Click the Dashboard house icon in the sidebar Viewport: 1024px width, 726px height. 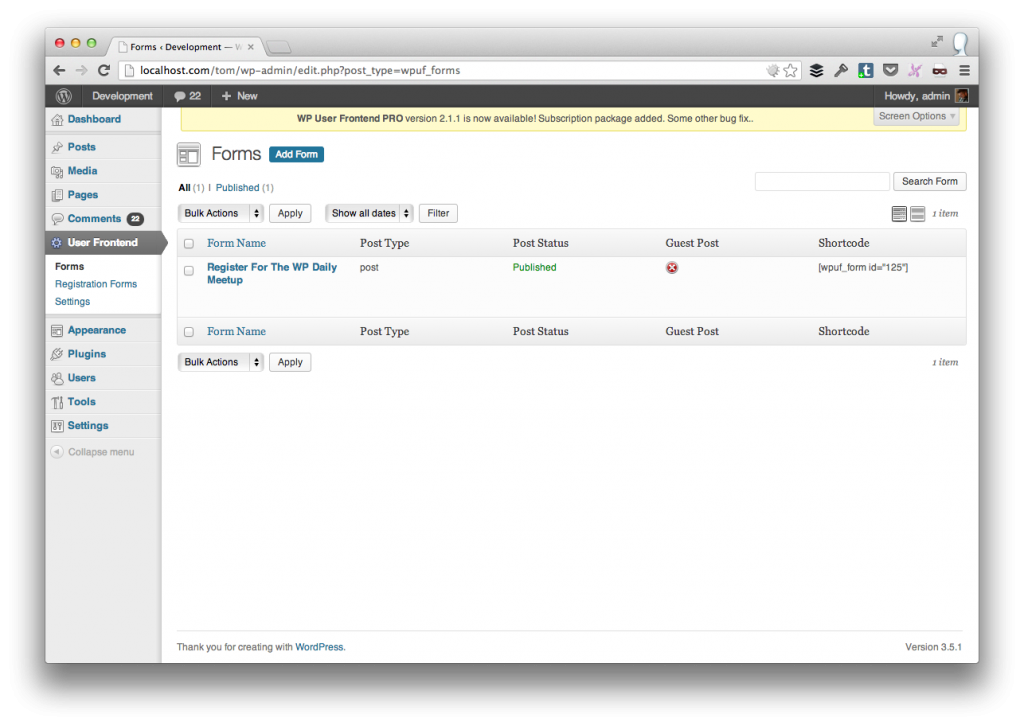click(x=57, y=119)
